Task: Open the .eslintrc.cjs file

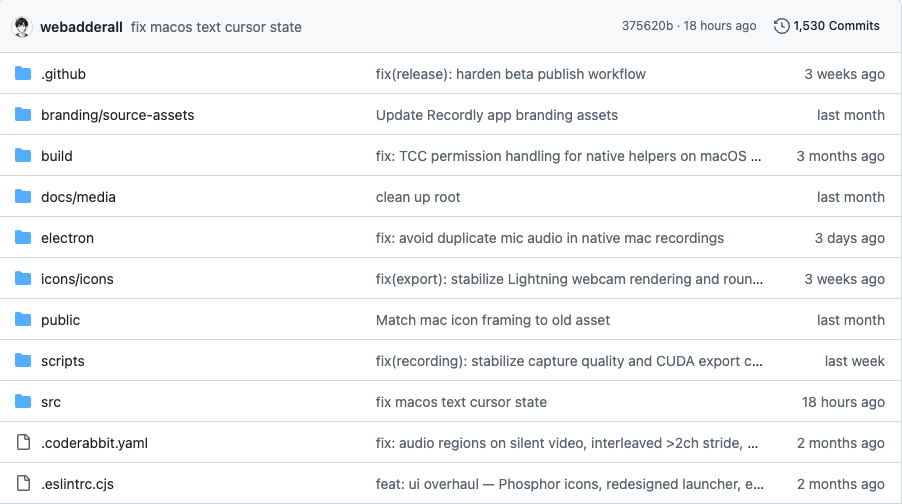Action: point(77,484)
